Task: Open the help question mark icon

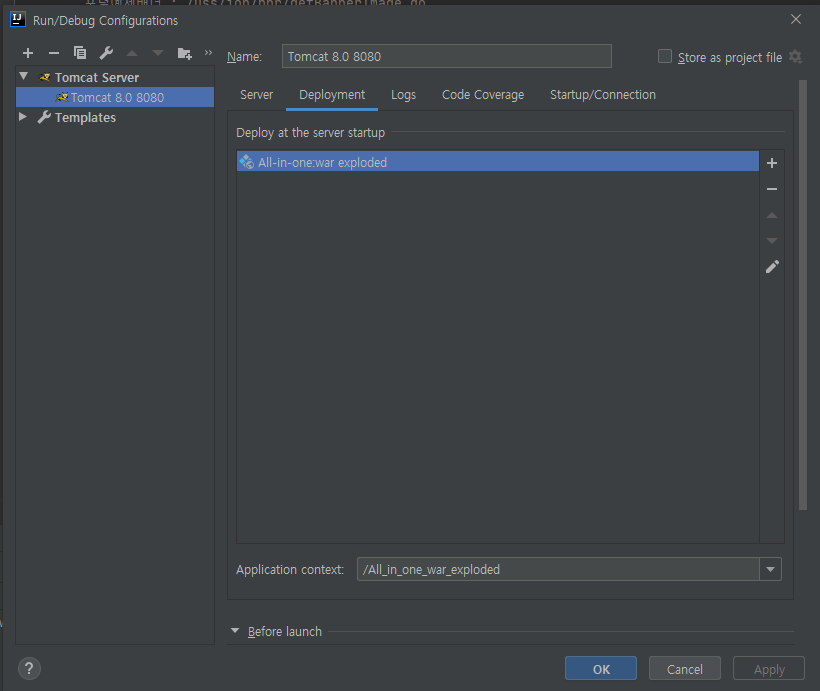Action: (x=29, y=668)
